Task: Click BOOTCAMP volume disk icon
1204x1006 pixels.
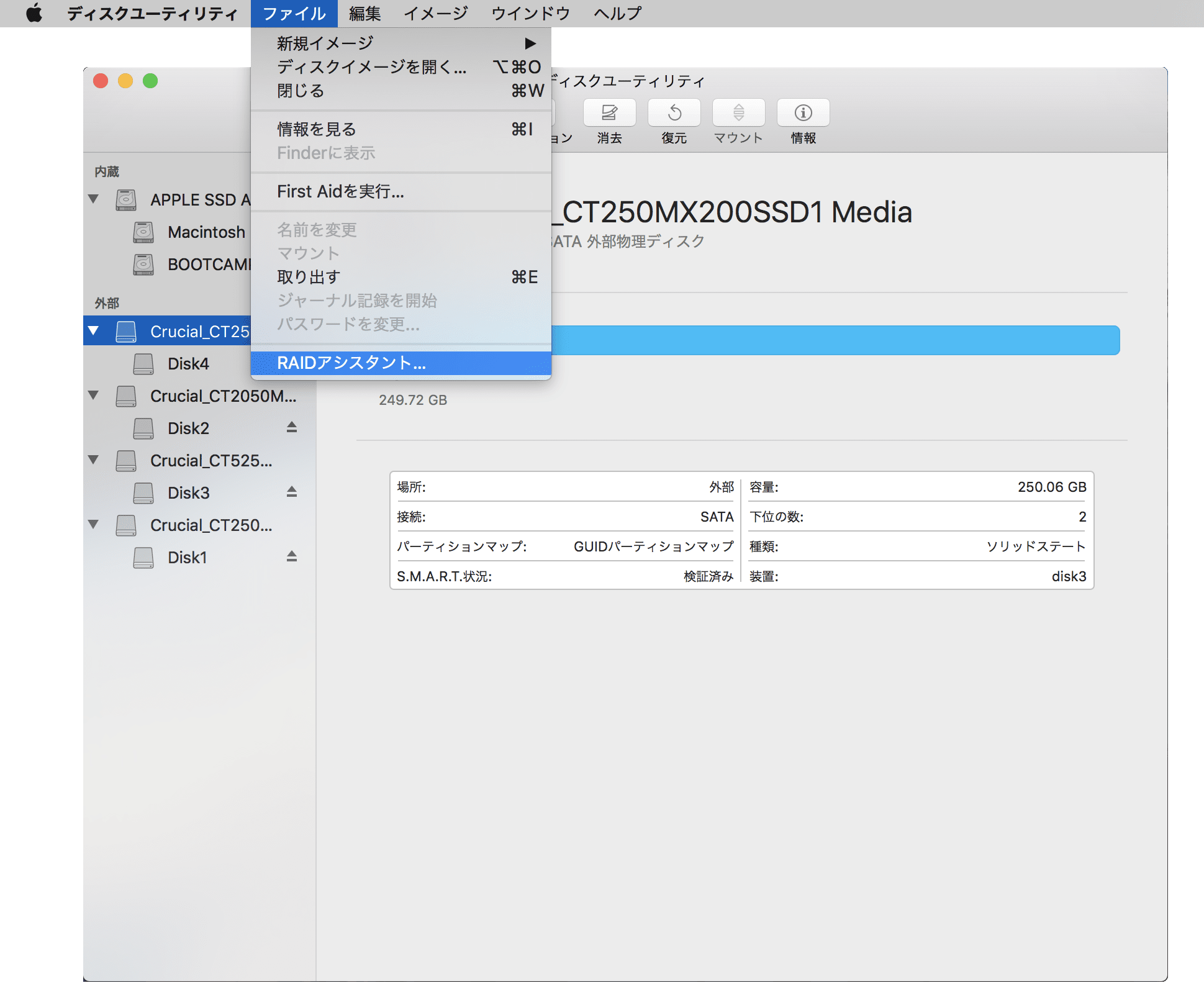Action: click(x=143, y=265)
